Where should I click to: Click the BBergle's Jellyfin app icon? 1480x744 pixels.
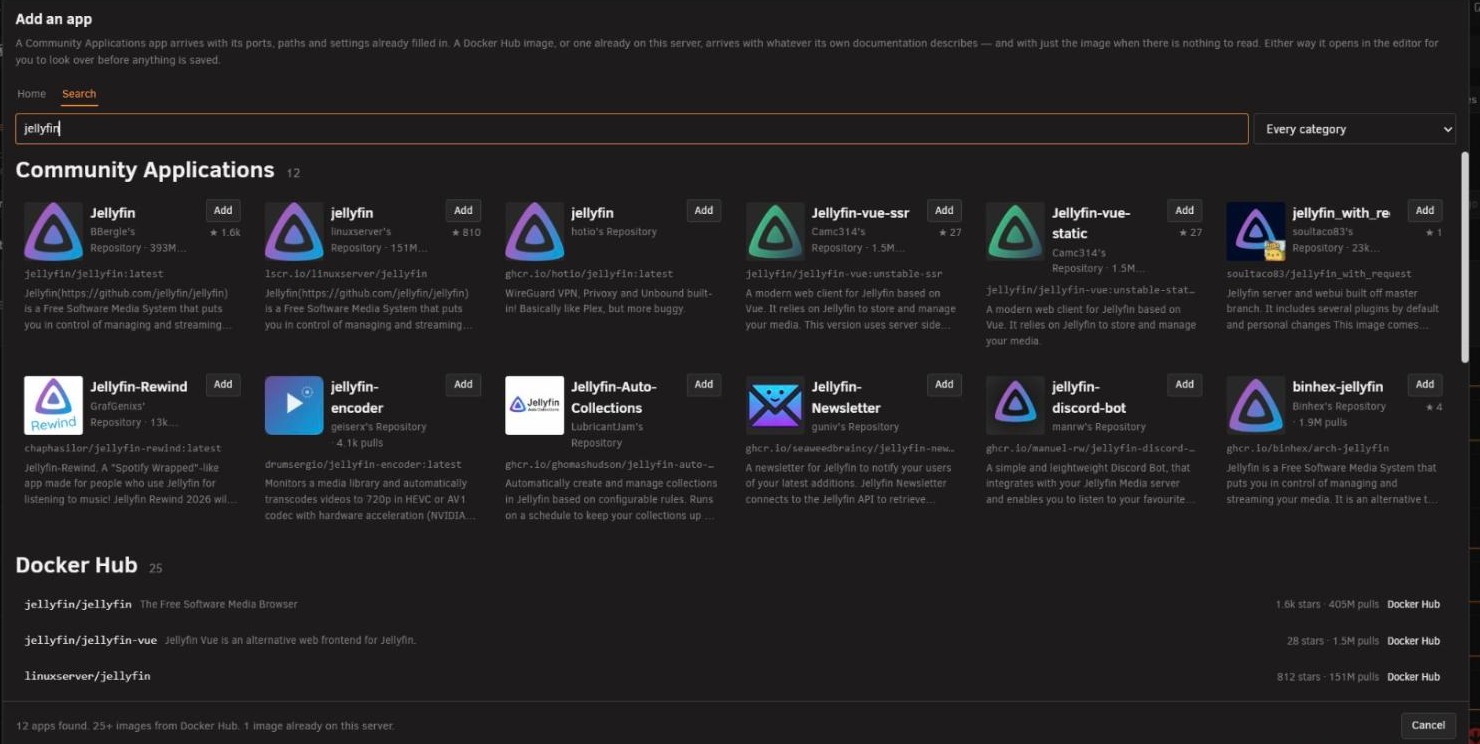click(54, 231)
